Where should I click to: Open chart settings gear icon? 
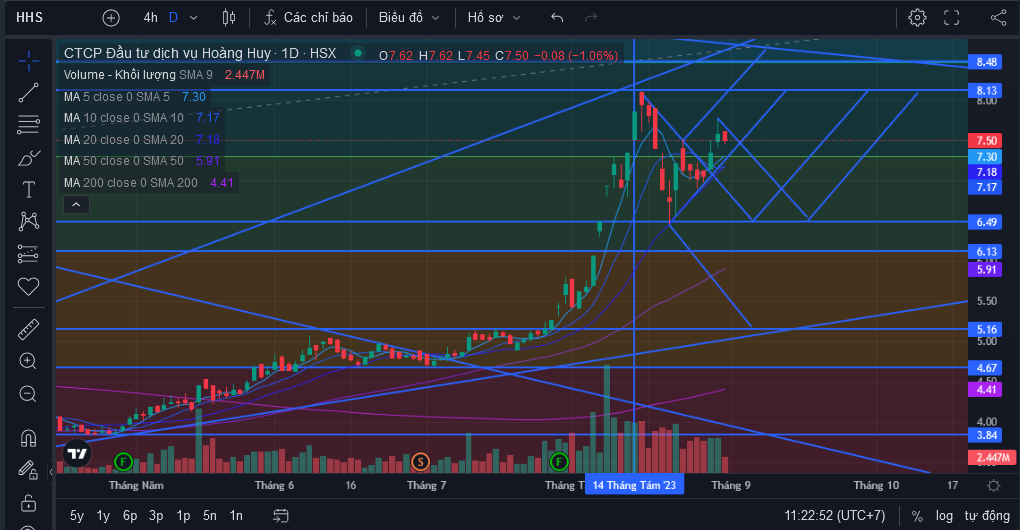917,18
